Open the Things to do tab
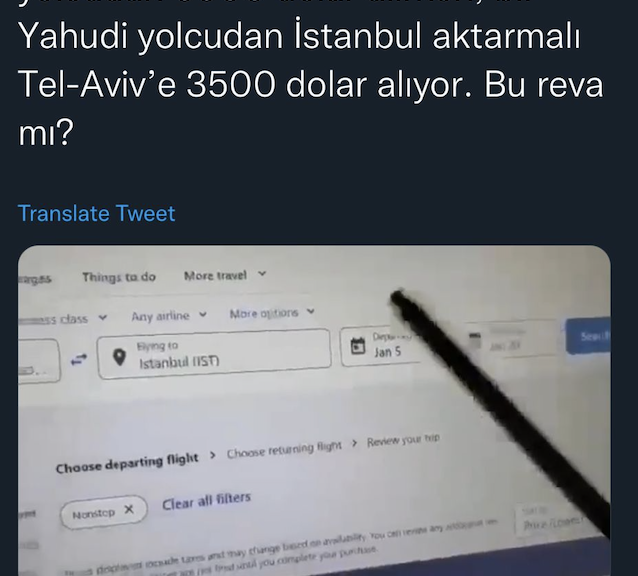638x576 pixels. [x=119, y=277]
